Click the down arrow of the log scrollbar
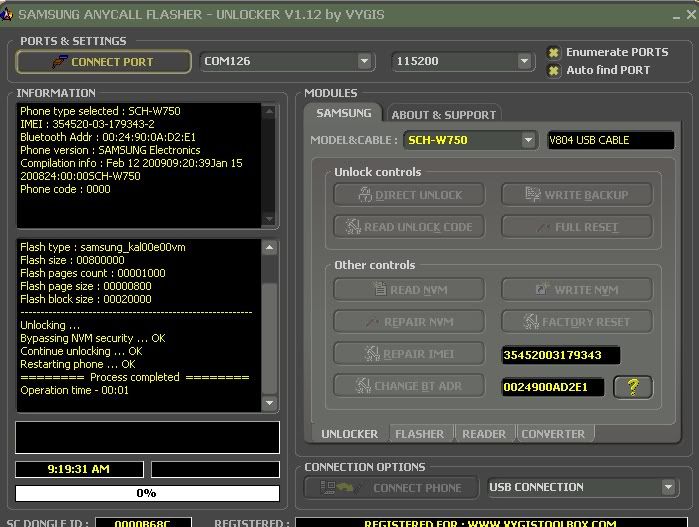 (270, 403)
